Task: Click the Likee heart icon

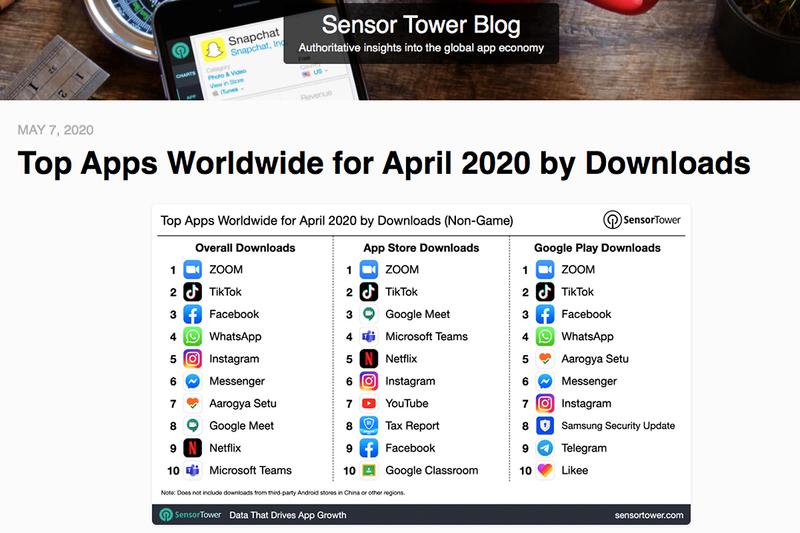Action: (x=545, y=470)
